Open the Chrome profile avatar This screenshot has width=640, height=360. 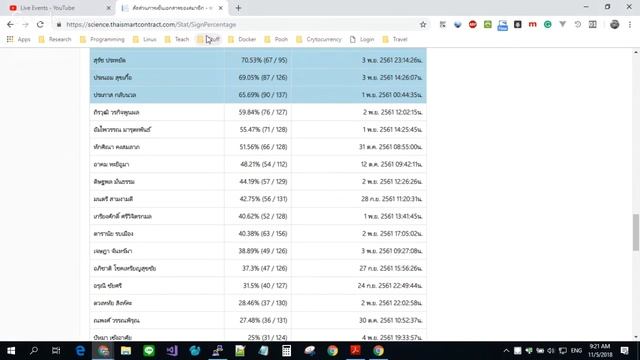(x=614, y=24)
